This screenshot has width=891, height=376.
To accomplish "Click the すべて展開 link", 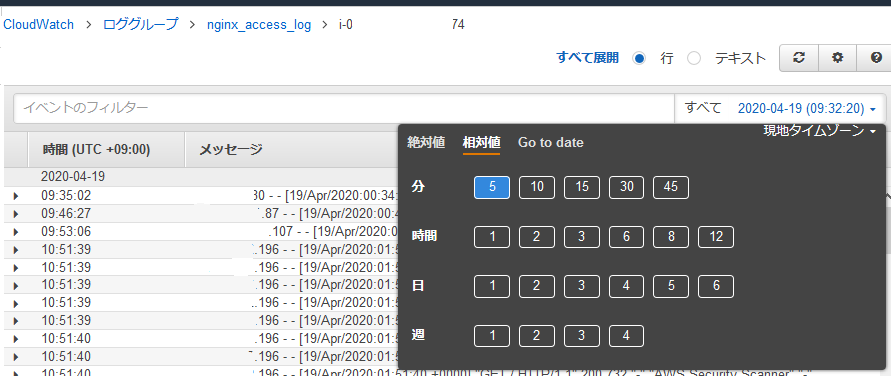I will (x=588, y=58).
